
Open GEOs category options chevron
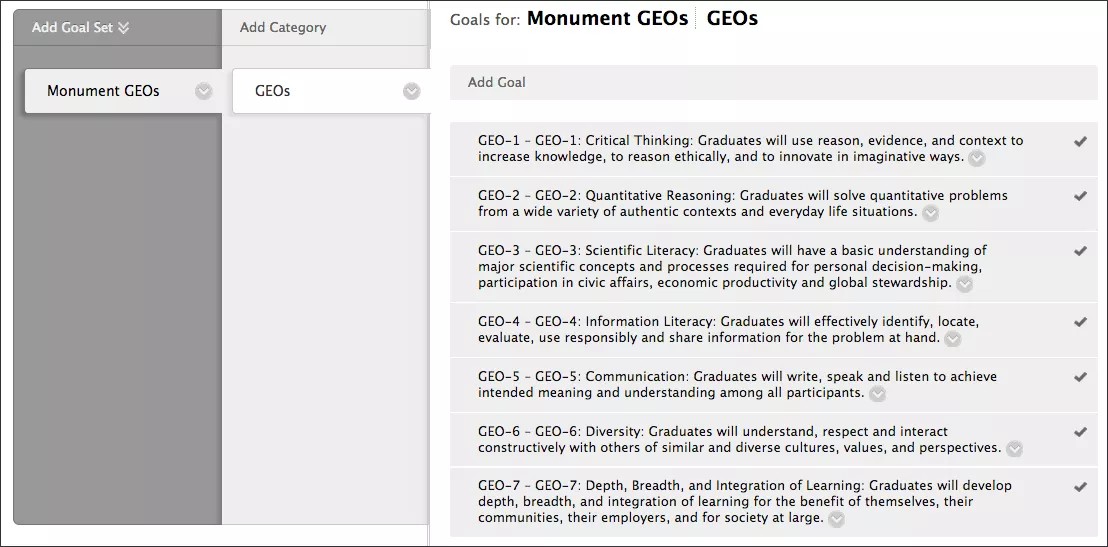(x=412, y=91)
